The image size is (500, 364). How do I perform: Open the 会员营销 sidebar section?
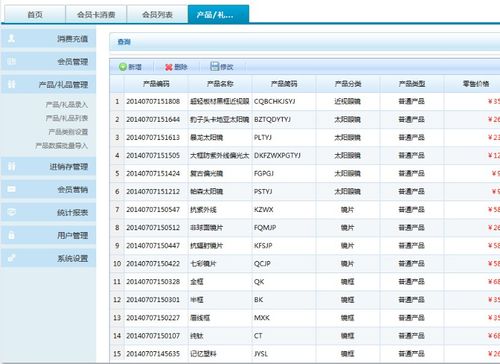pyautogui.click(x=48, y=189)
